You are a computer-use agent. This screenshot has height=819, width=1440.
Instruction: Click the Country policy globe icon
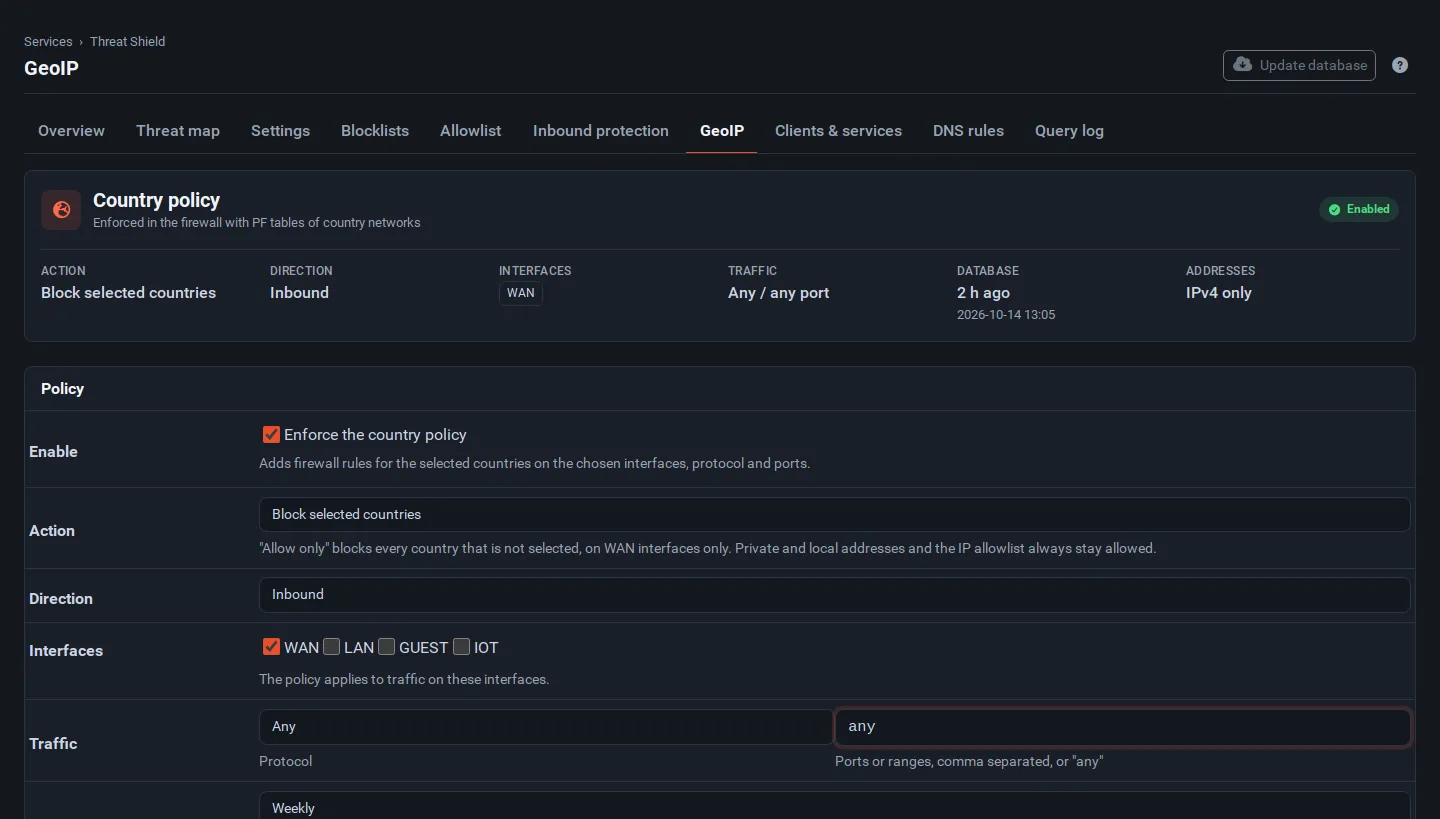click(x=61, y=210)
